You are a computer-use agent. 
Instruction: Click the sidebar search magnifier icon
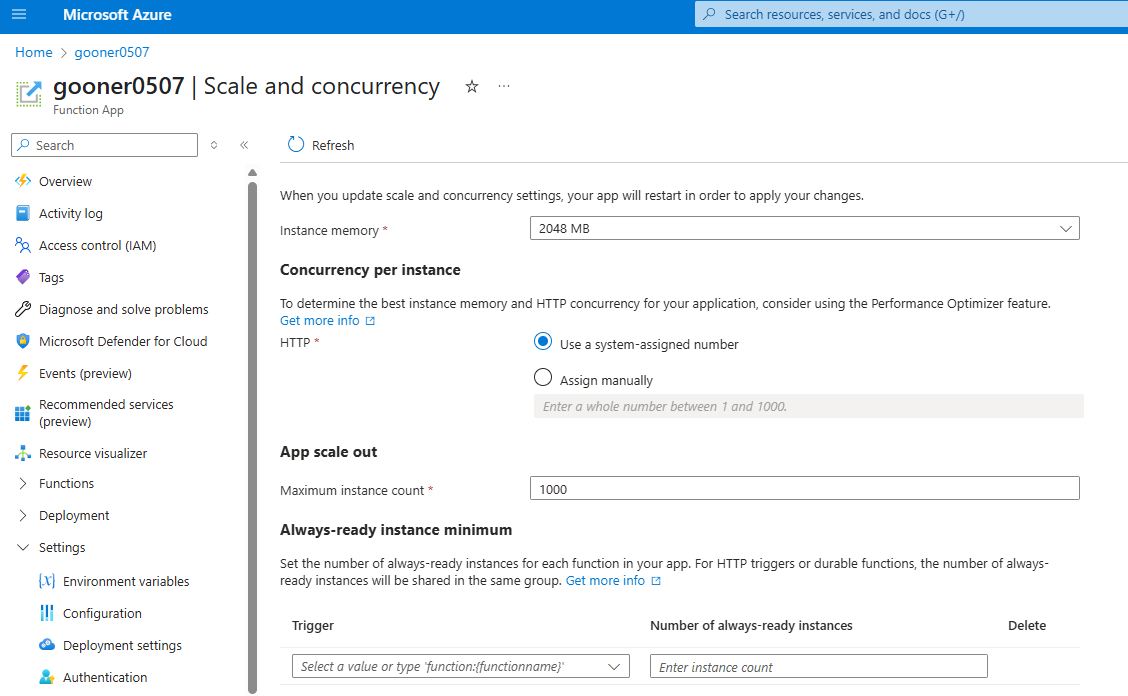point(24,145)
